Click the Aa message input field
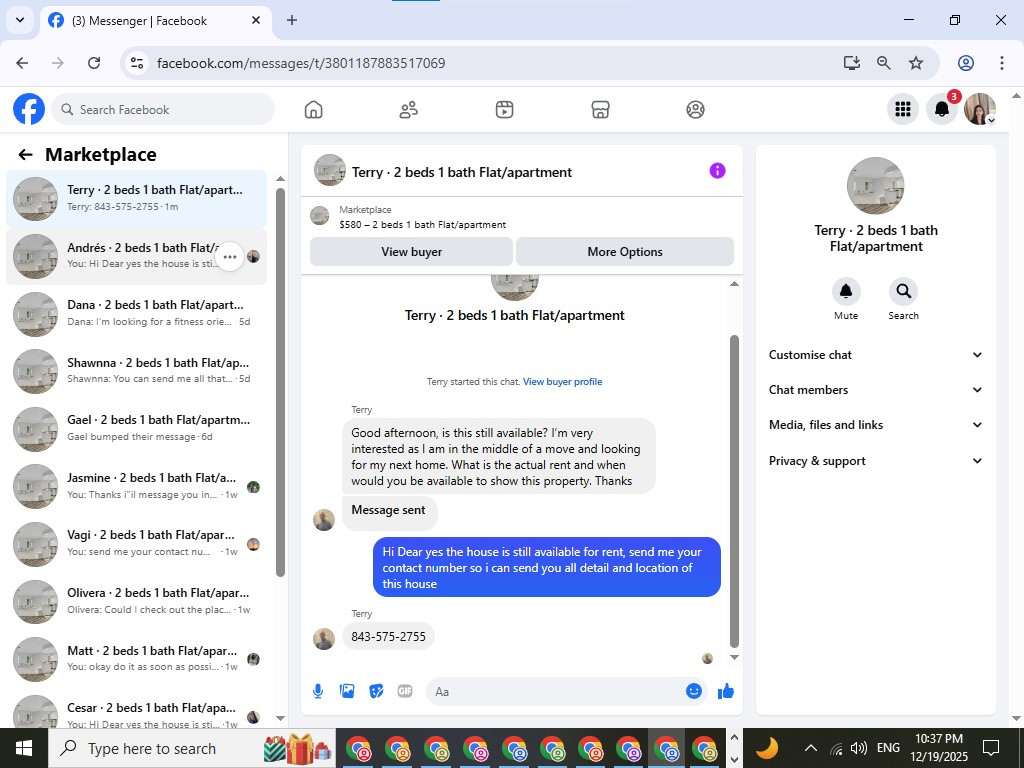The height and width of the screenshot is (768, 1024). click(555, 692)
